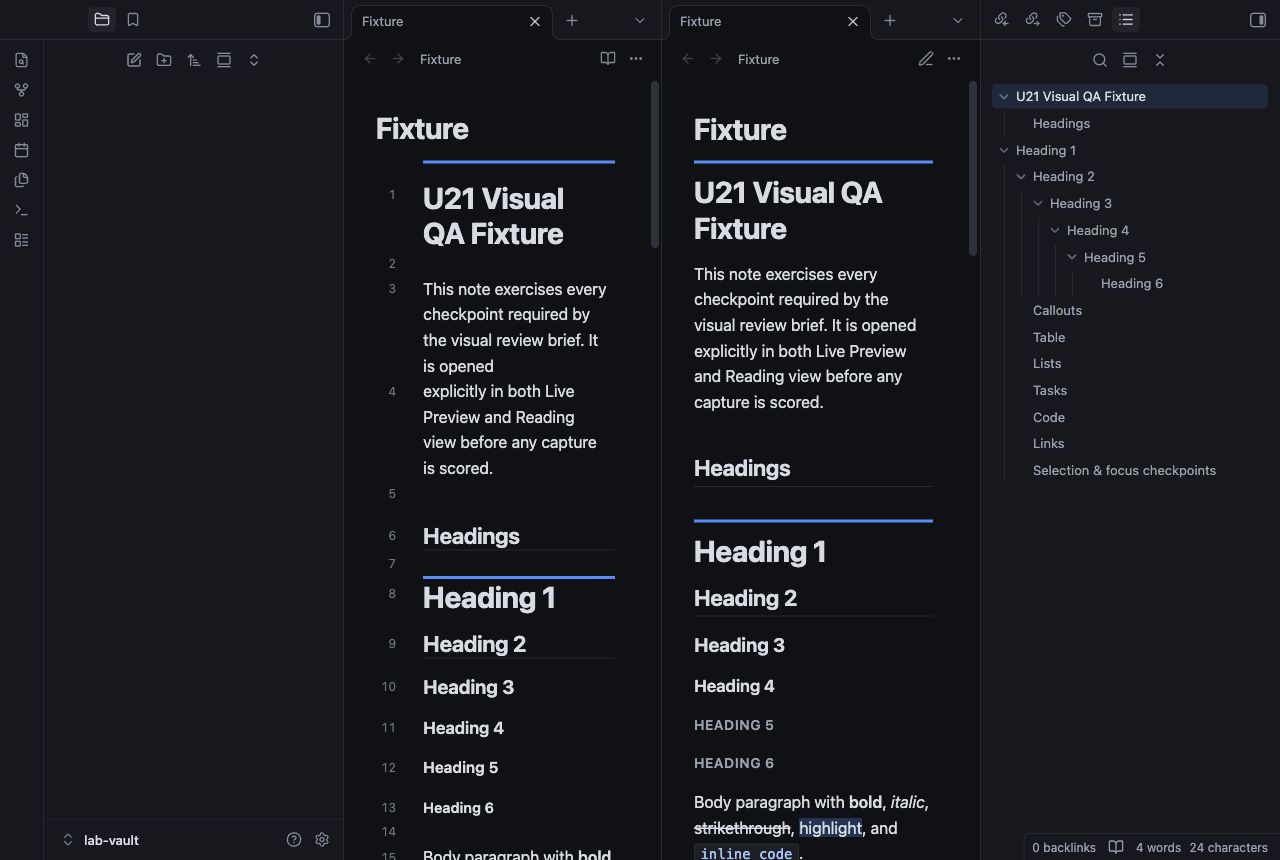Click the bottom list-style ribbon icon
Image resolution: width=1280 pixels, height=860 pixels.
coord(21,240)
